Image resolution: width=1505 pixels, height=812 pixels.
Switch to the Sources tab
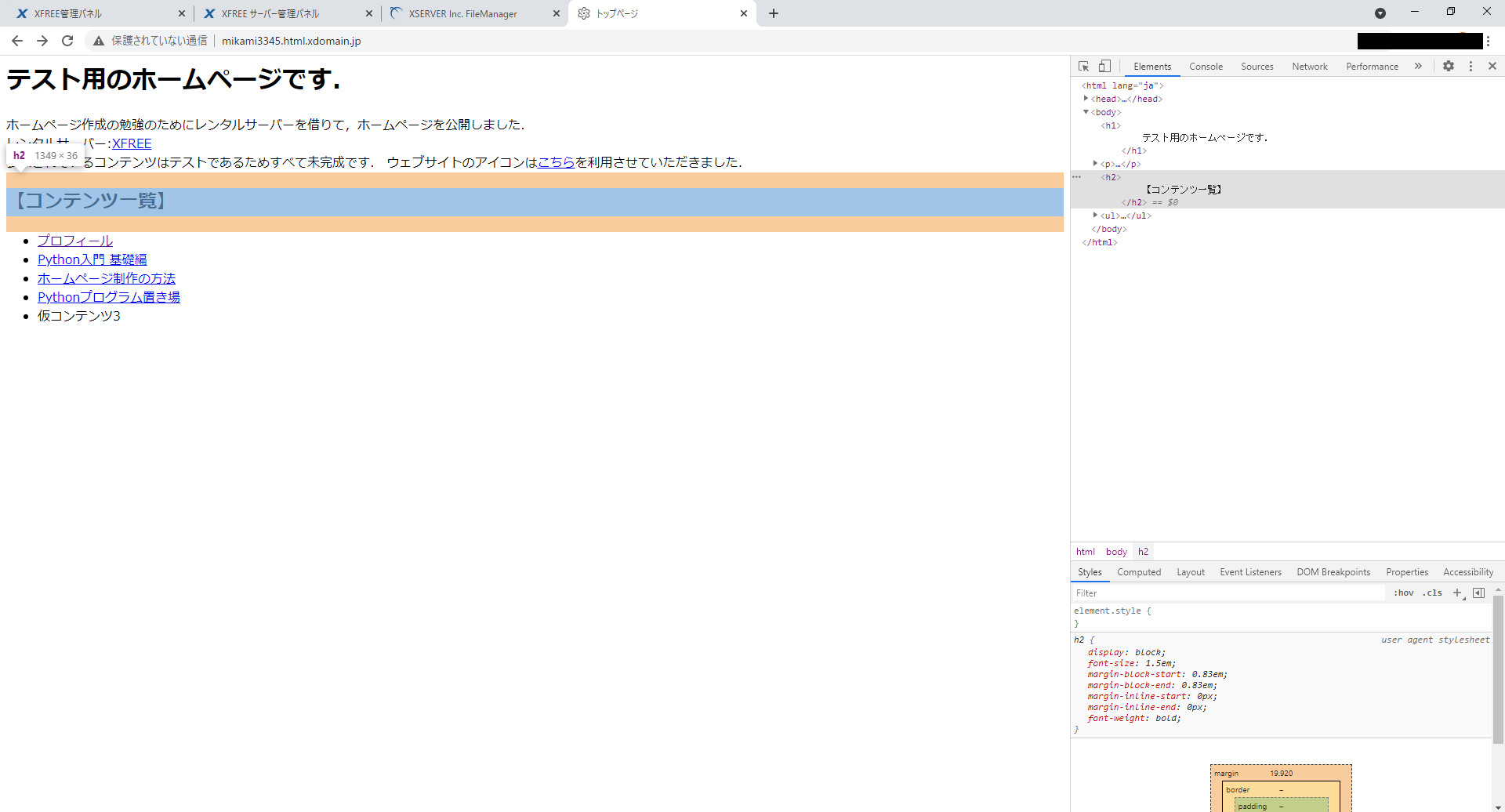click(1257, 67)
